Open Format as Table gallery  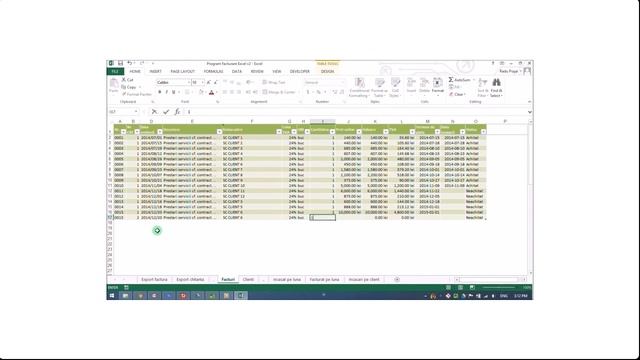(380, 88)
